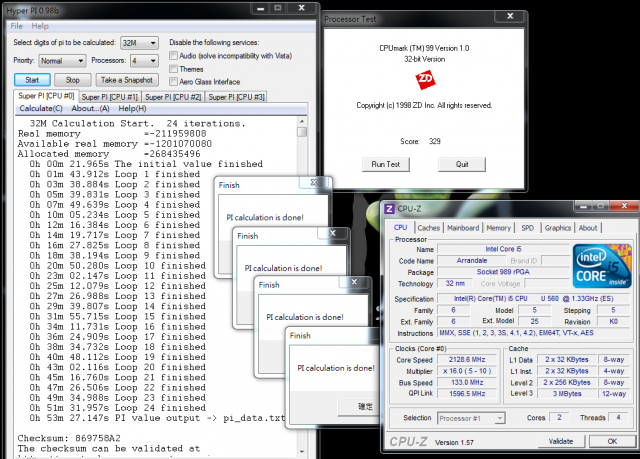
Task: Click the Loop 24 finished log line
Action: [118, 408]
